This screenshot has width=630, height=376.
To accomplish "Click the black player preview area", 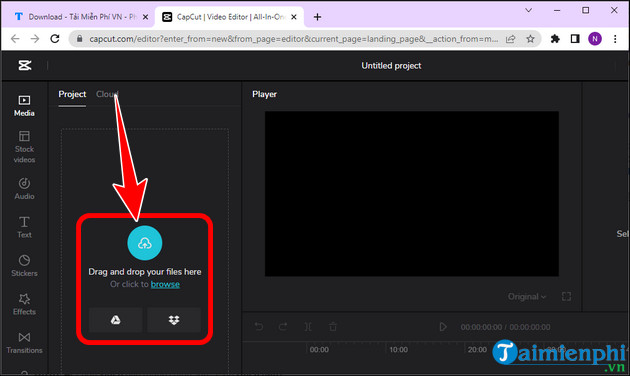I will pos(412,194).
